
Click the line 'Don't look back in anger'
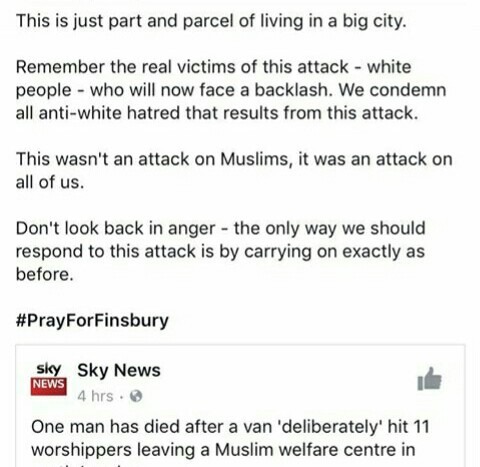(220, 229)
